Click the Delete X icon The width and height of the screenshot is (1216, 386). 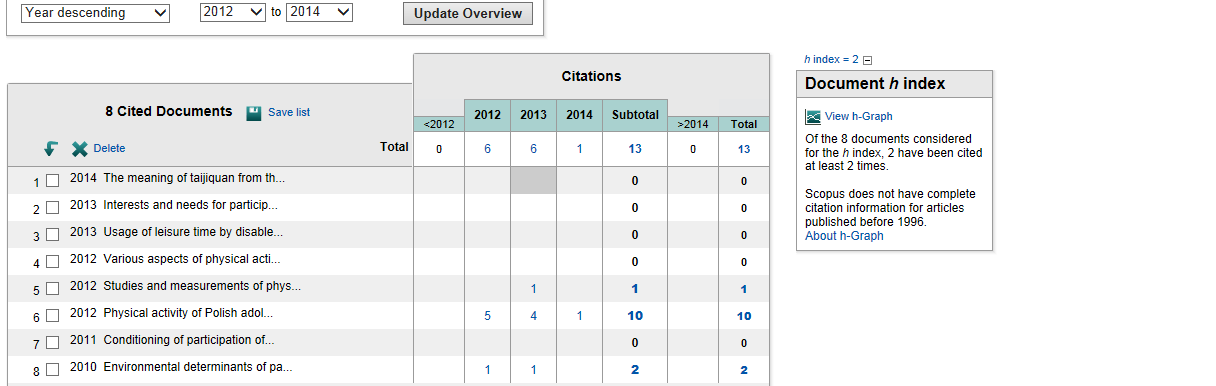(80, 149)
